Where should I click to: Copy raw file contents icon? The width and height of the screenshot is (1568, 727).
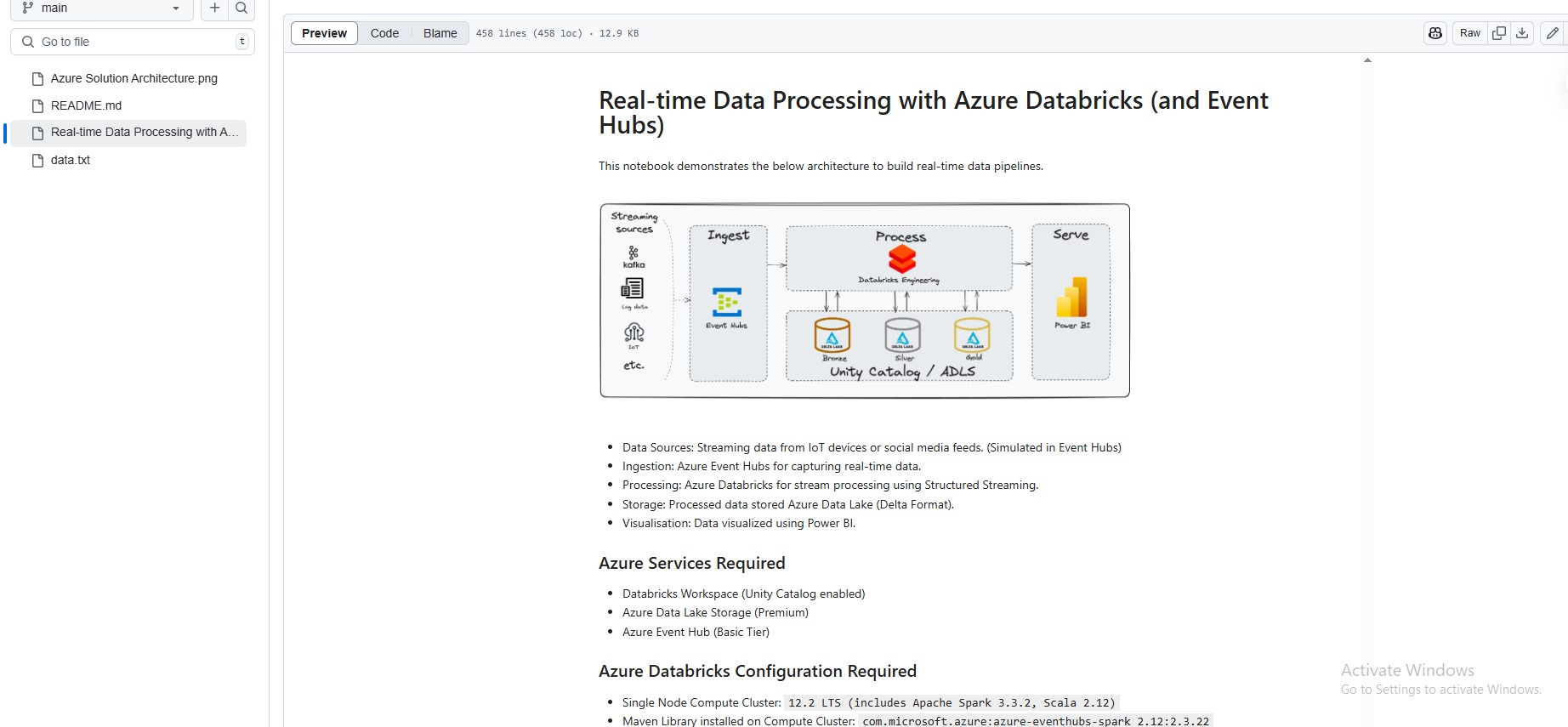click(1499, 33)
